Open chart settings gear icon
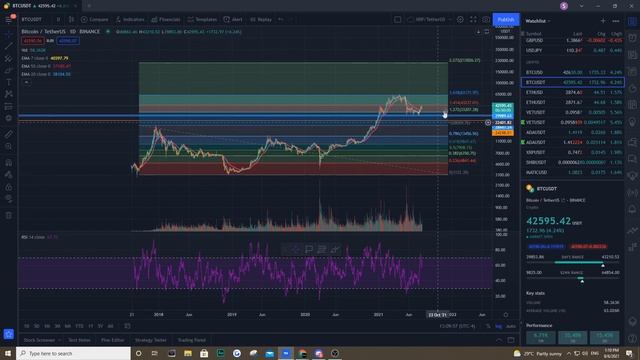Screen dimensions: 640x360 tap(460, 20)
